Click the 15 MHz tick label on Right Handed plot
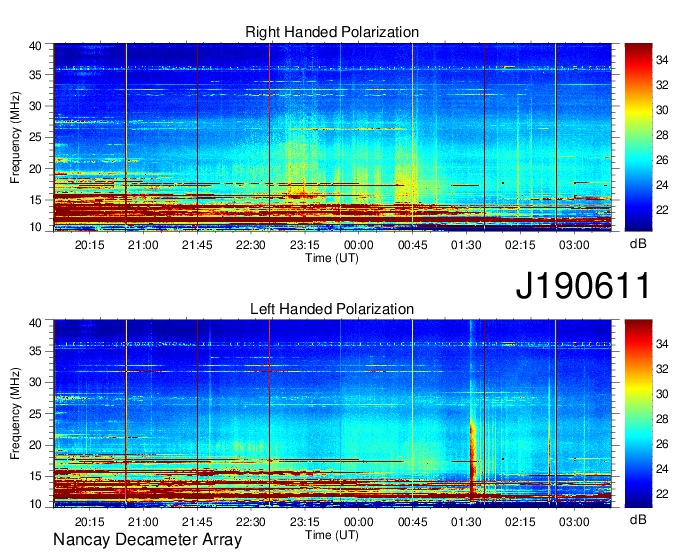 point(35,200)
